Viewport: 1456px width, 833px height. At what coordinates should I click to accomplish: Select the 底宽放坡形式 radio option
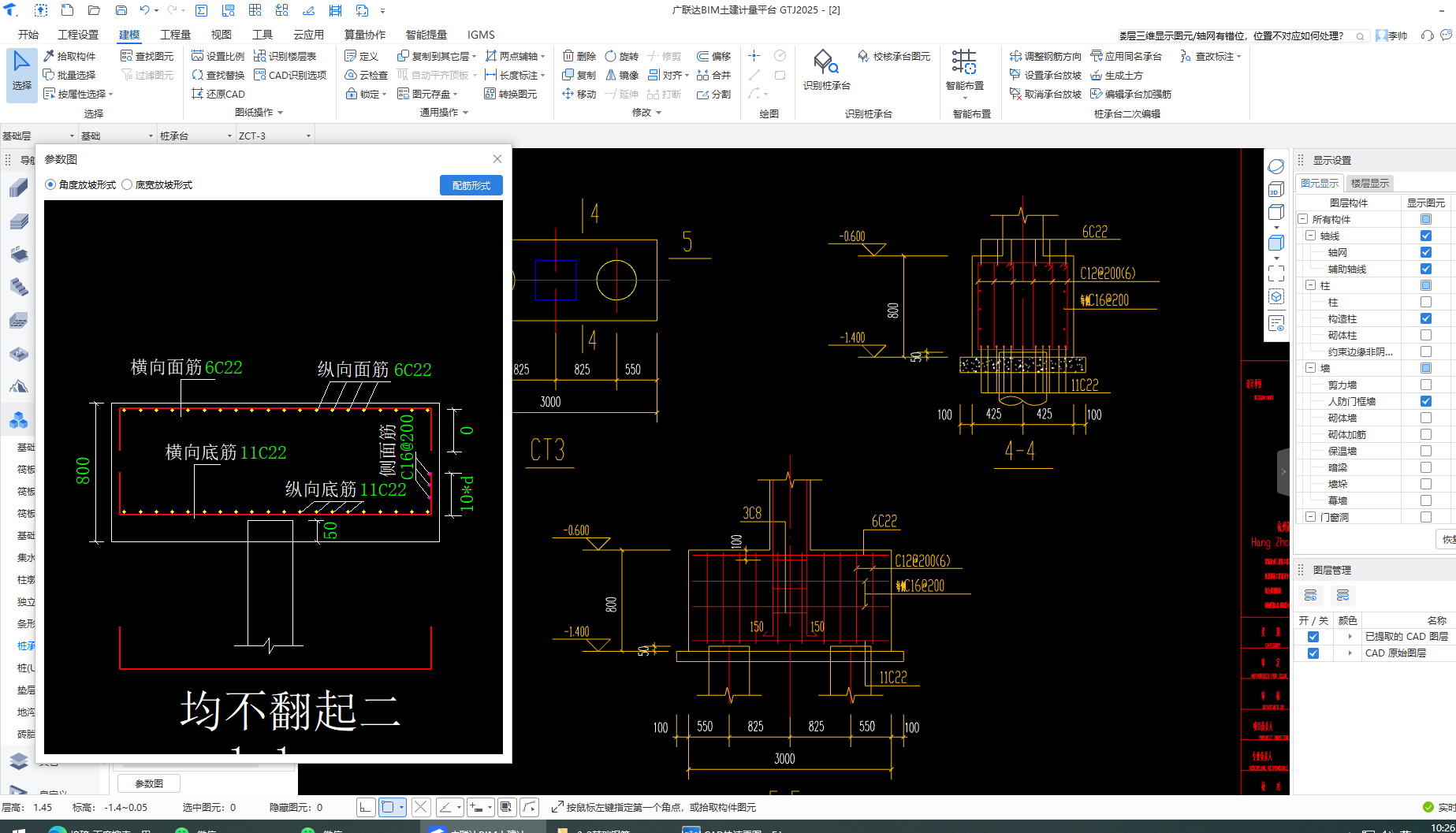(127, 184)
